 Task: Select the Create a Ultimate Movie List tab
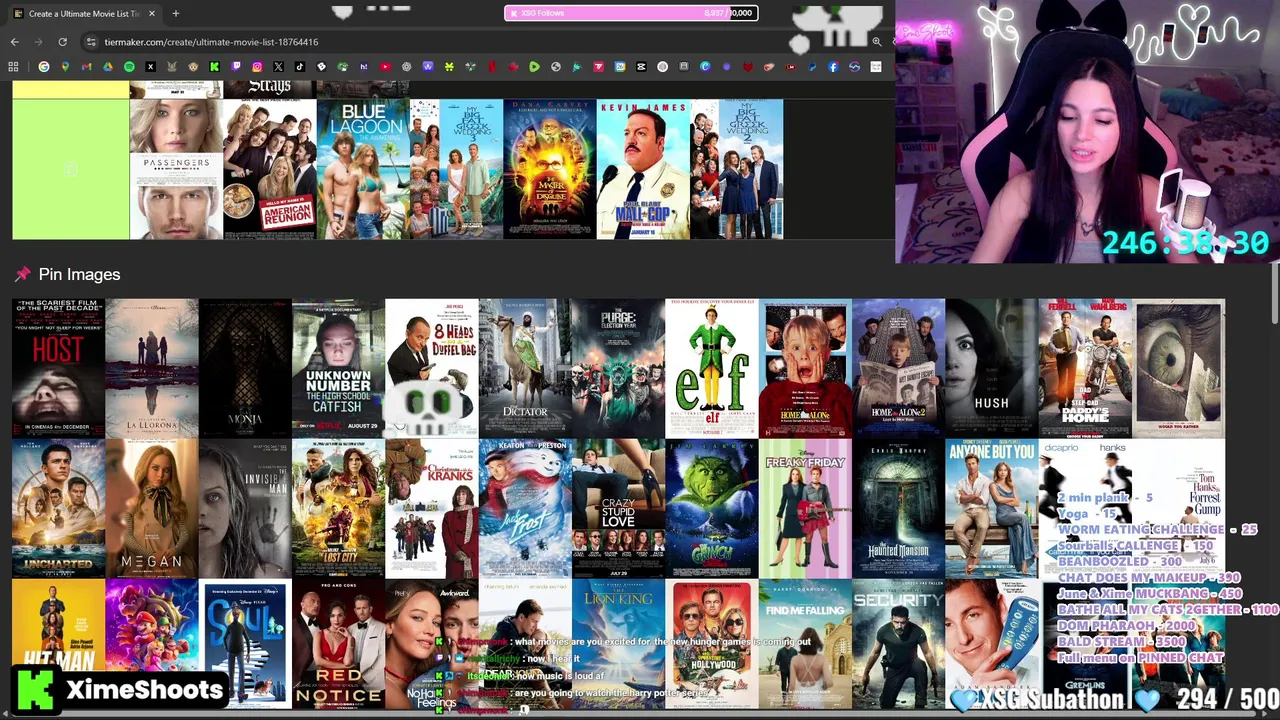click(x=85, y=13)
